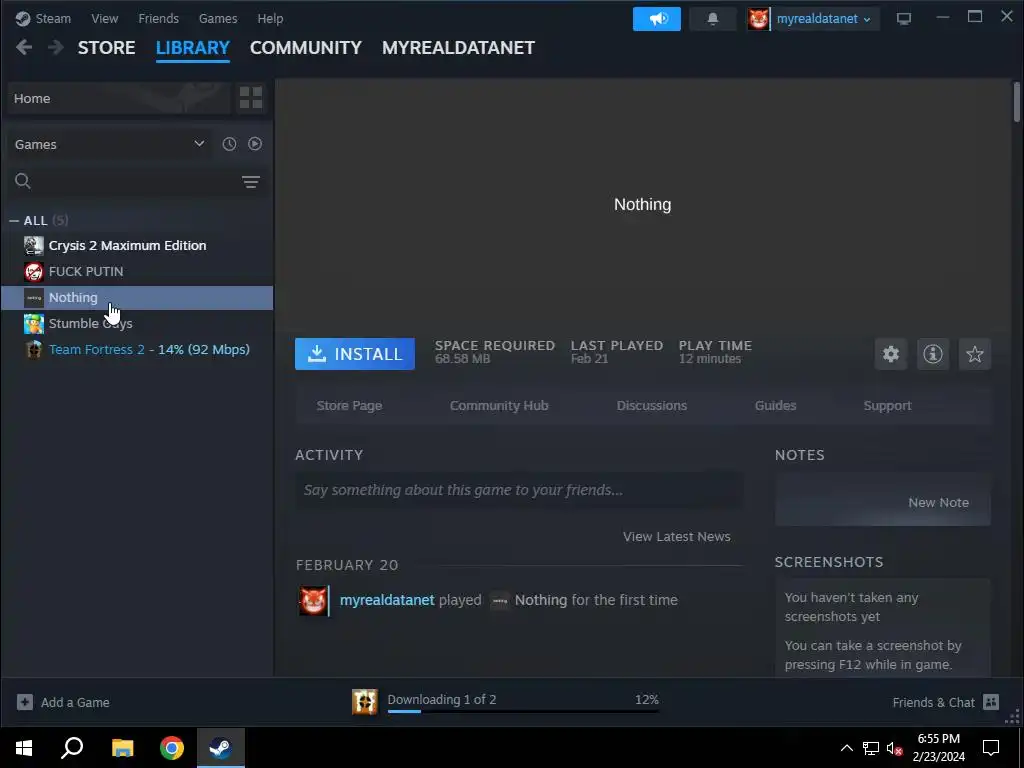Switch to Big Picture mode monitor icon
This screenshot has width=1024, height=768.
(x=903, y=19)
